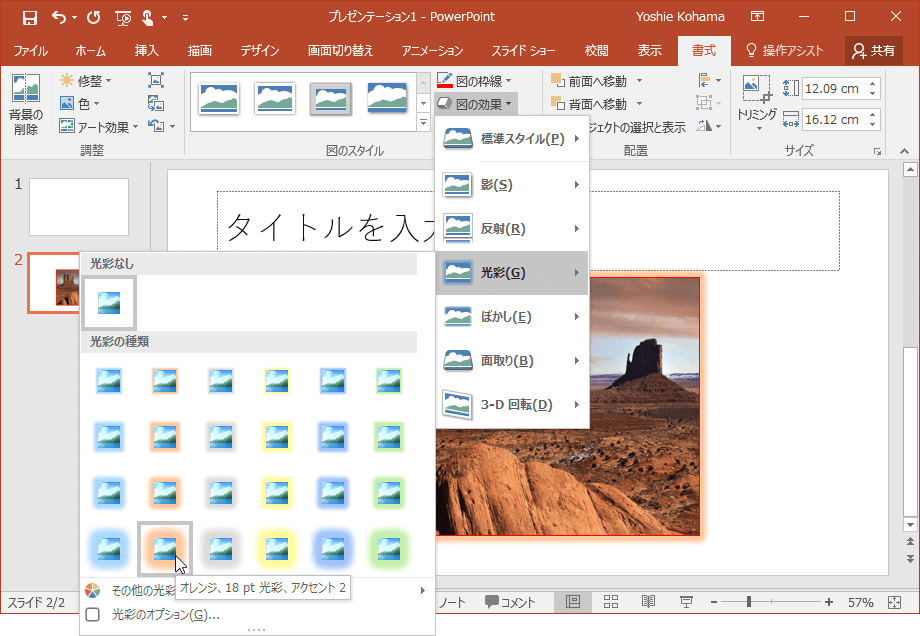920x636 pixels.
Task: Select the No Glow (光彩なし) option
Action: 109,303
